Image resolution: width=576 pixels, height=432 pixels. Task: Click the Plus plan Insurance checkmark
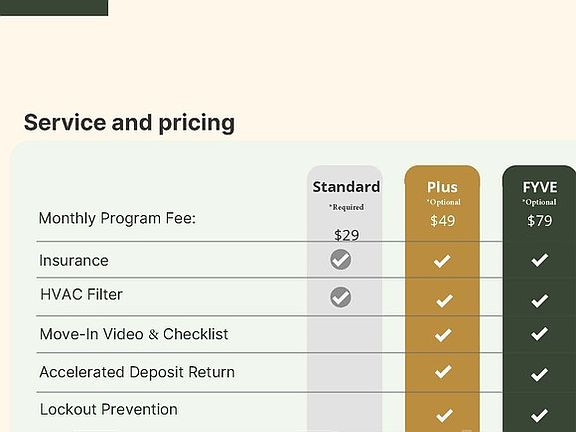pyautogui.click(x=442, y=261)
